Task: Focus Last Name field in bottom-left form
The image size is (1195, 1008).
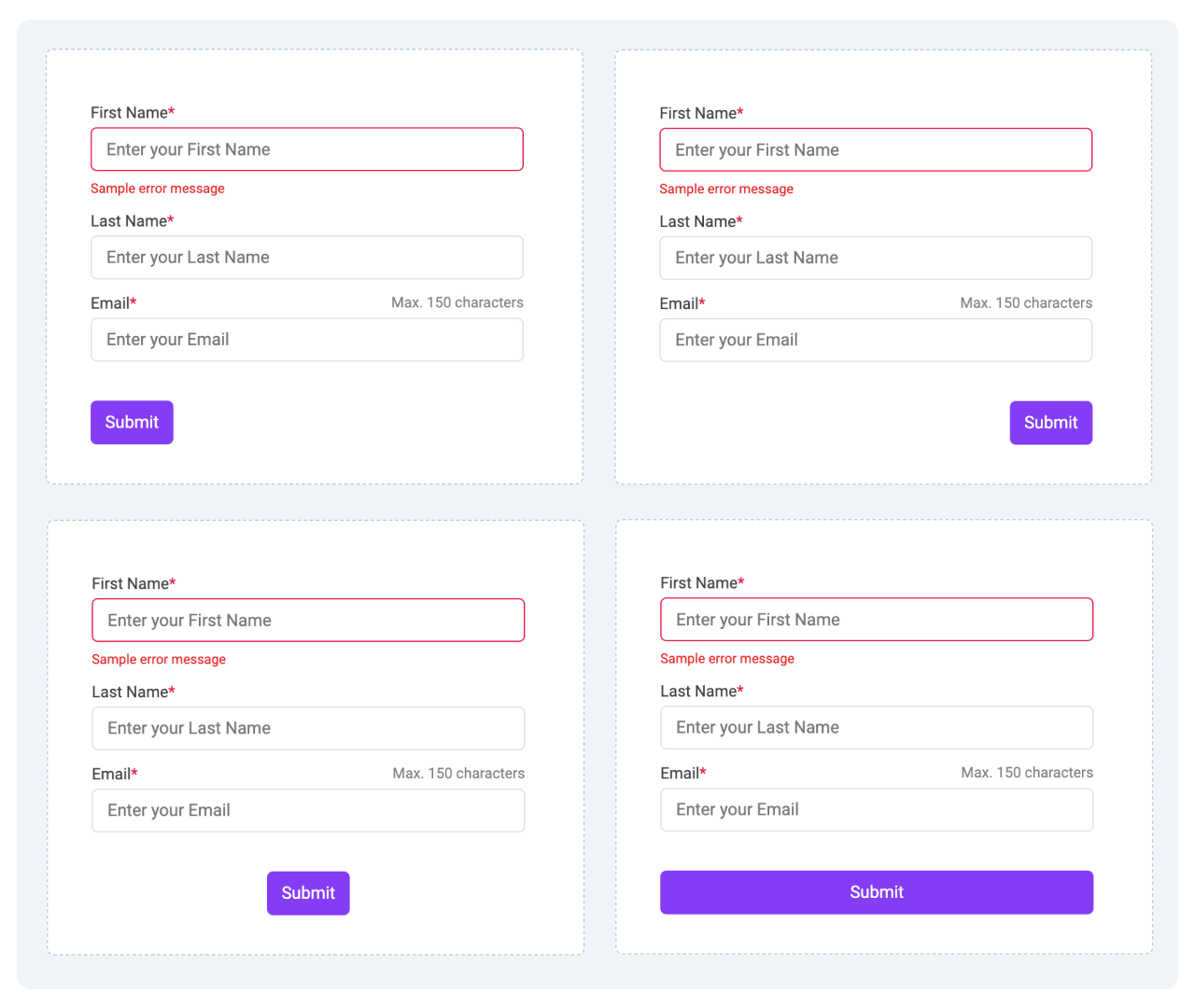Action: pyautogui.click(x=307, y=729)
